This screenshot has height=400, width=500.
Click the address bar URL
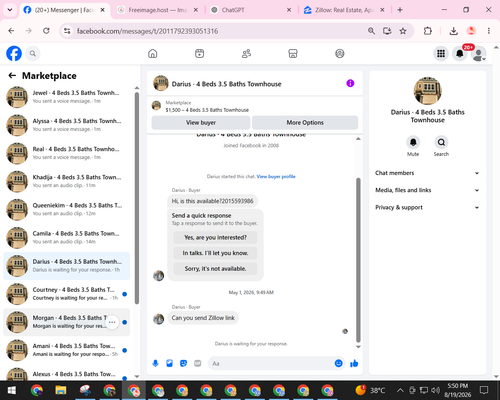(x=147, y=31)
